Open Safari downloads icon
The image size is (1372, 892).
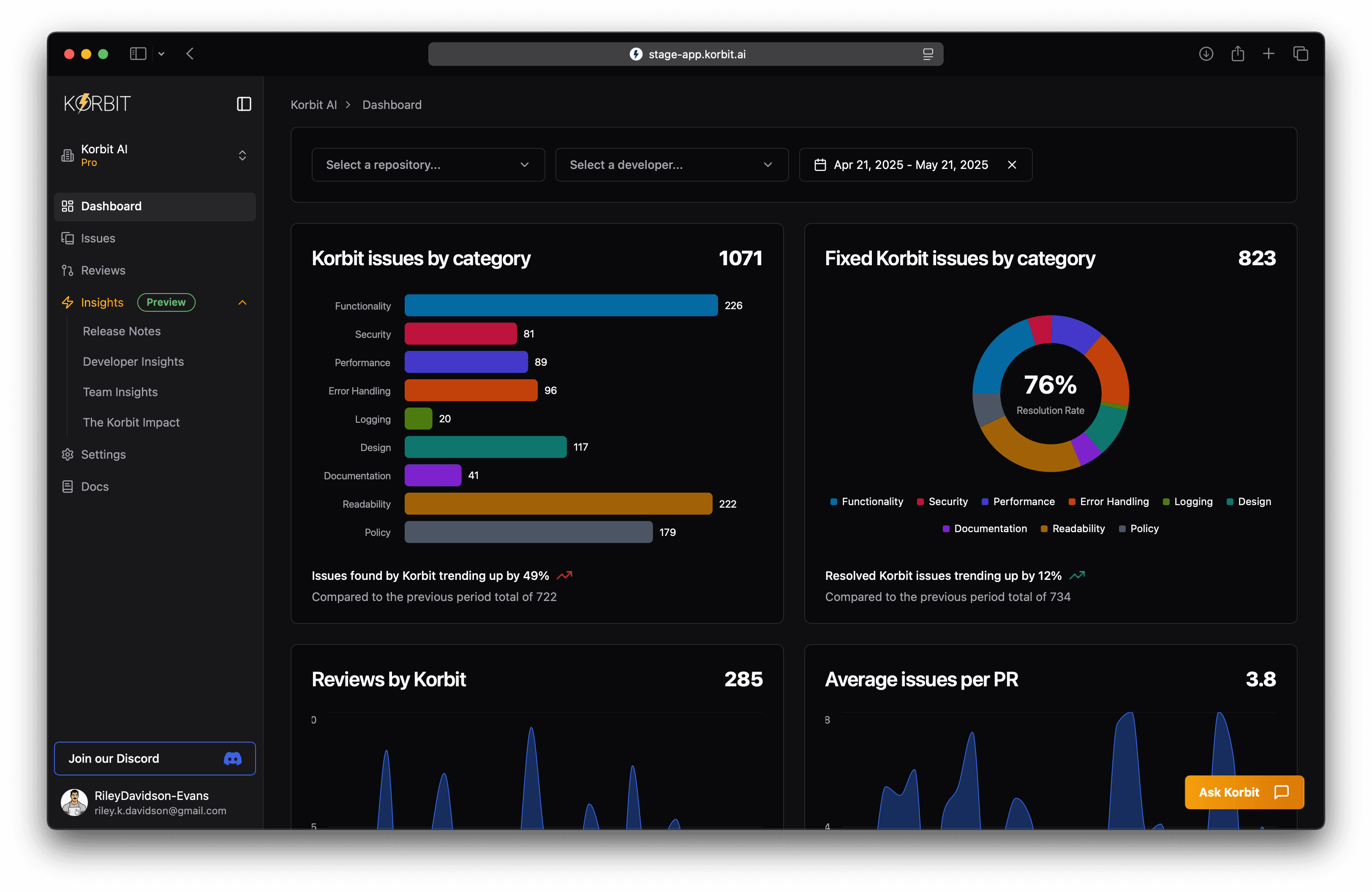pyautogui.click(x=1206, y=54)
